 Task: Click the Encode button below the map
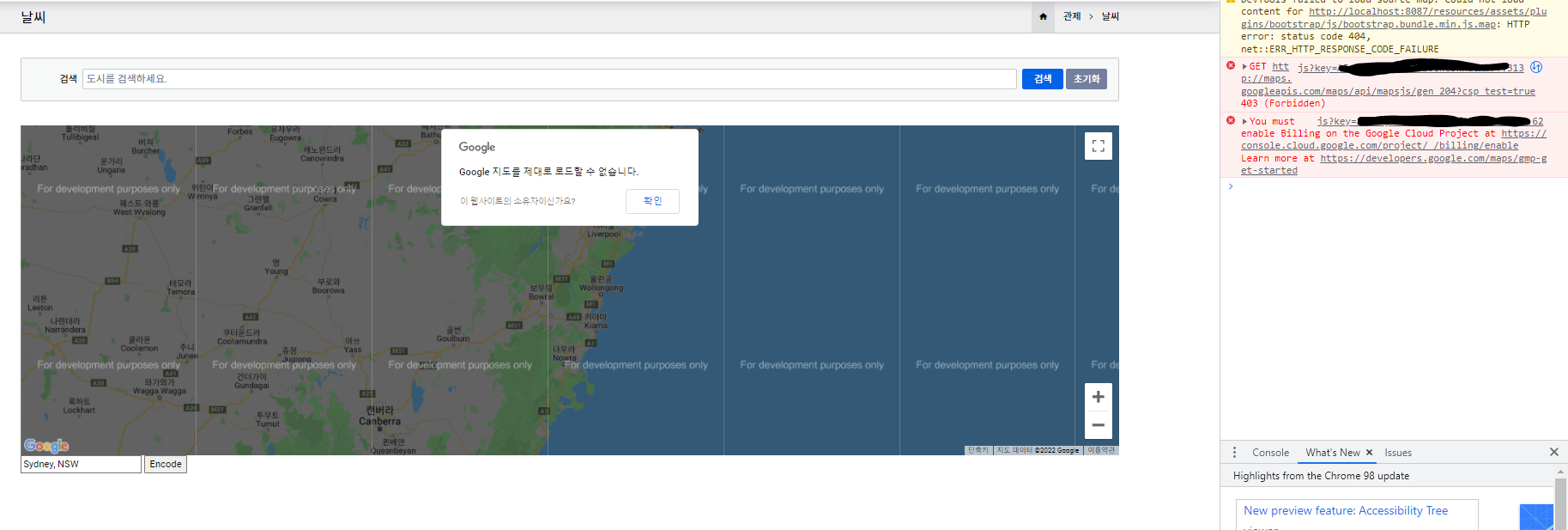pos(166,464)
